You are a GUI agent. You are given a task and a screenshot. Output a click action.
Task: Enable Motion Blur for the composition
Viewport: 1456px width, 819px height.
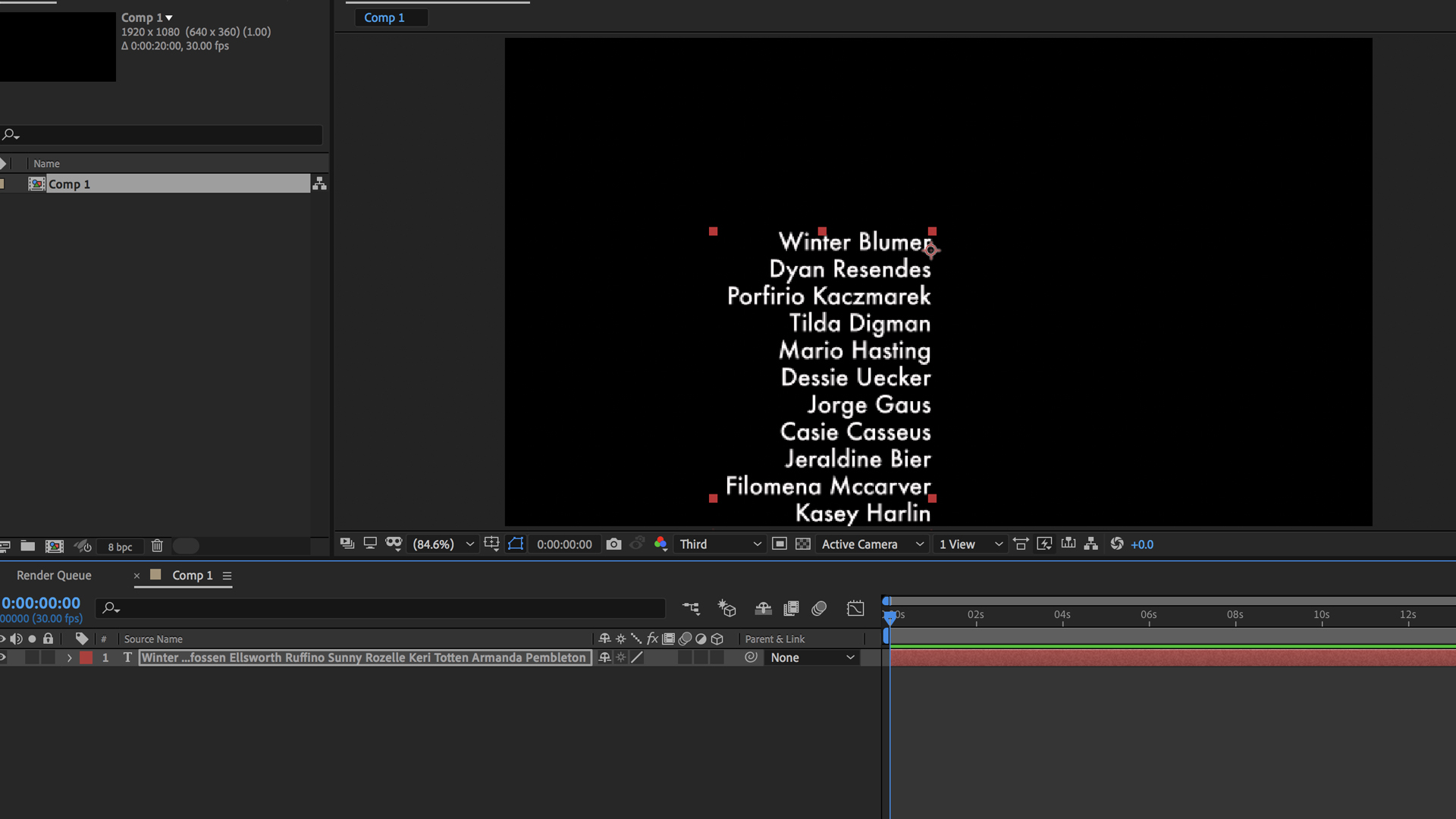tap(819, 608)
